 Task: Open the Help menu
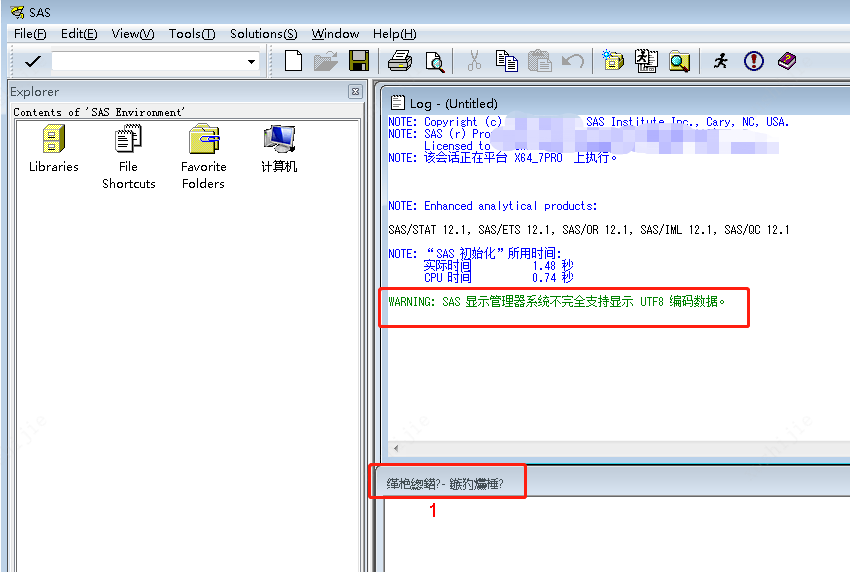click(395, 34)
